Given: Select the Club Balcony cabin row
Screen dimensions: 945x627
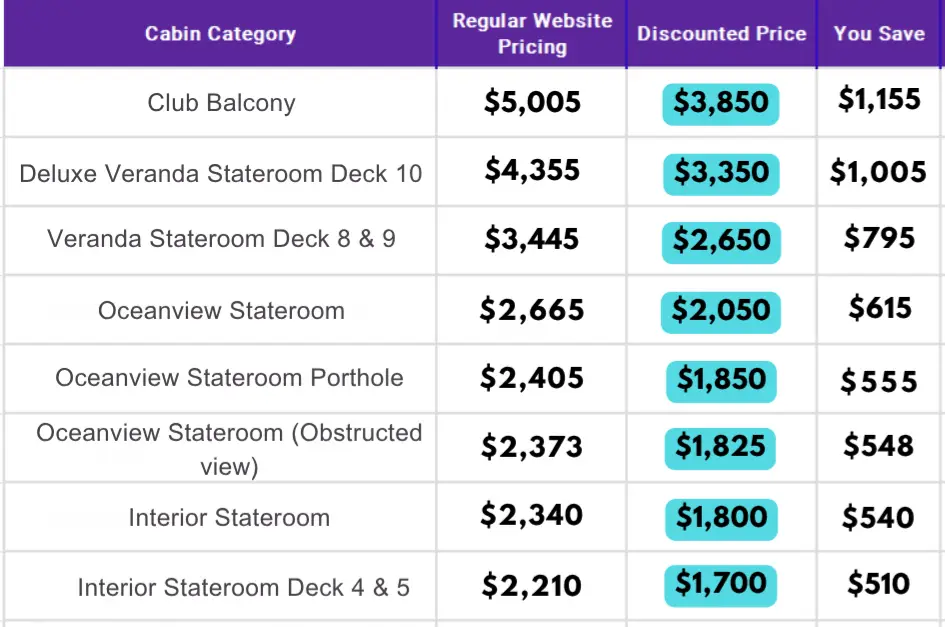Looking at the screenshot, I should pos(221,103).
